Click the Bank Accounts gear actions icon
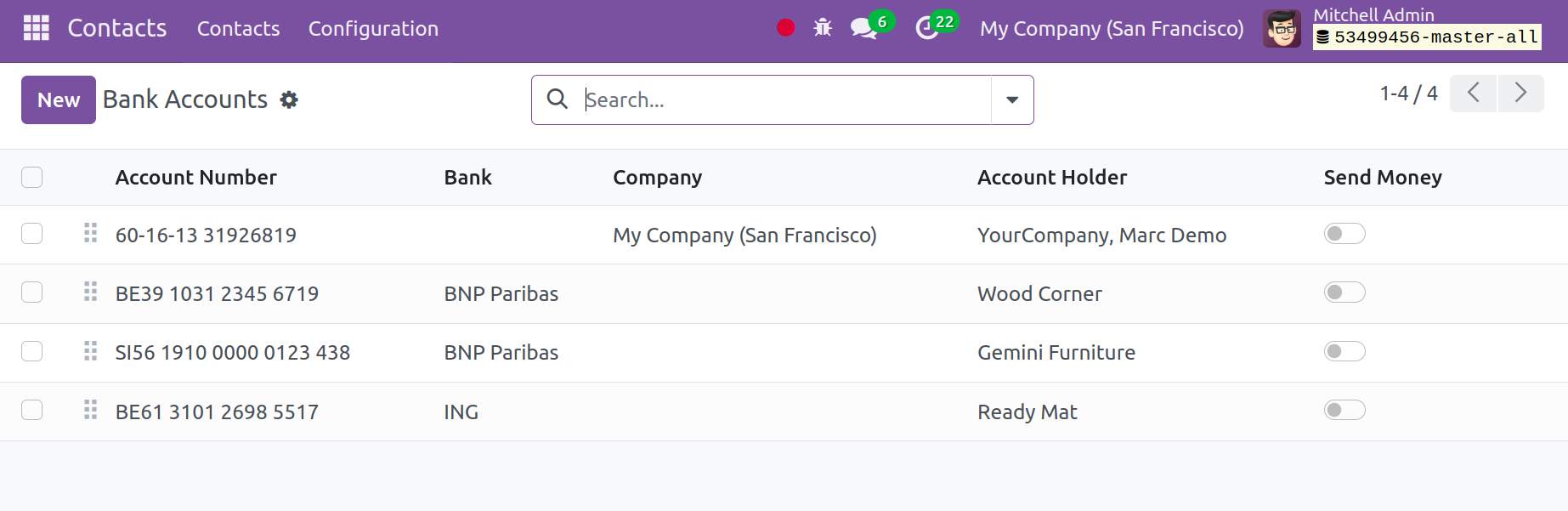 pyautogui.click(x=289, y=100)
